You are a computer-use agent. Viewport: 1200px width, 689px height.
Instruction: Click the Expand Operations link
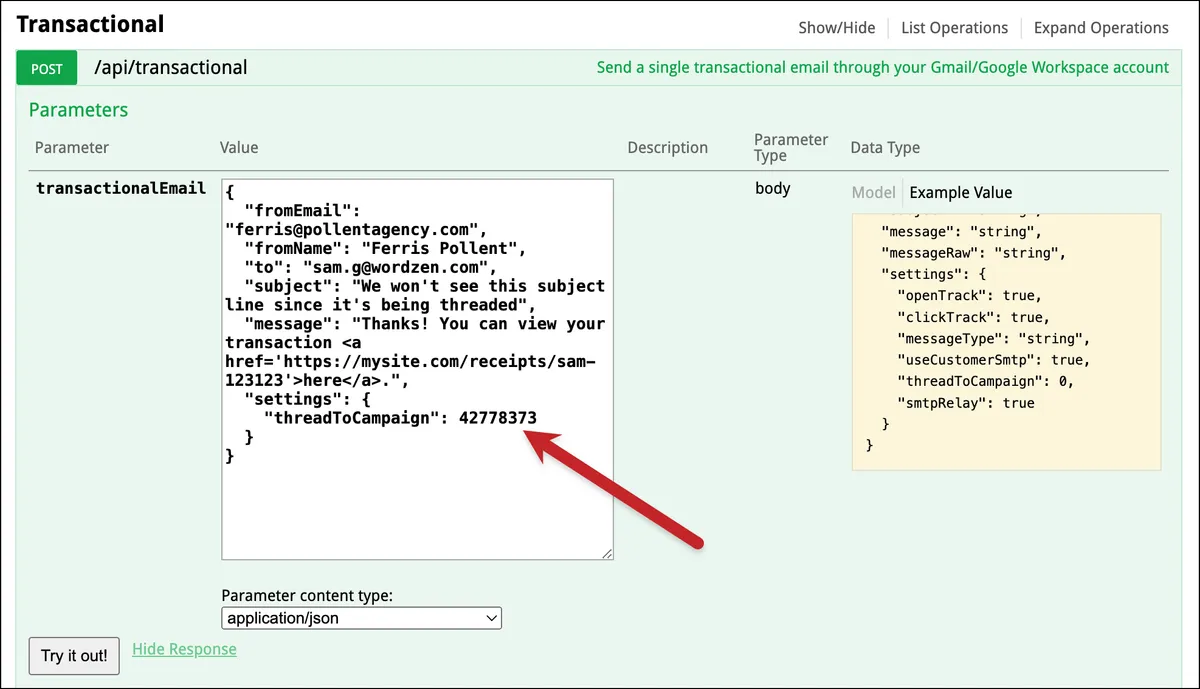[1101, 28]
